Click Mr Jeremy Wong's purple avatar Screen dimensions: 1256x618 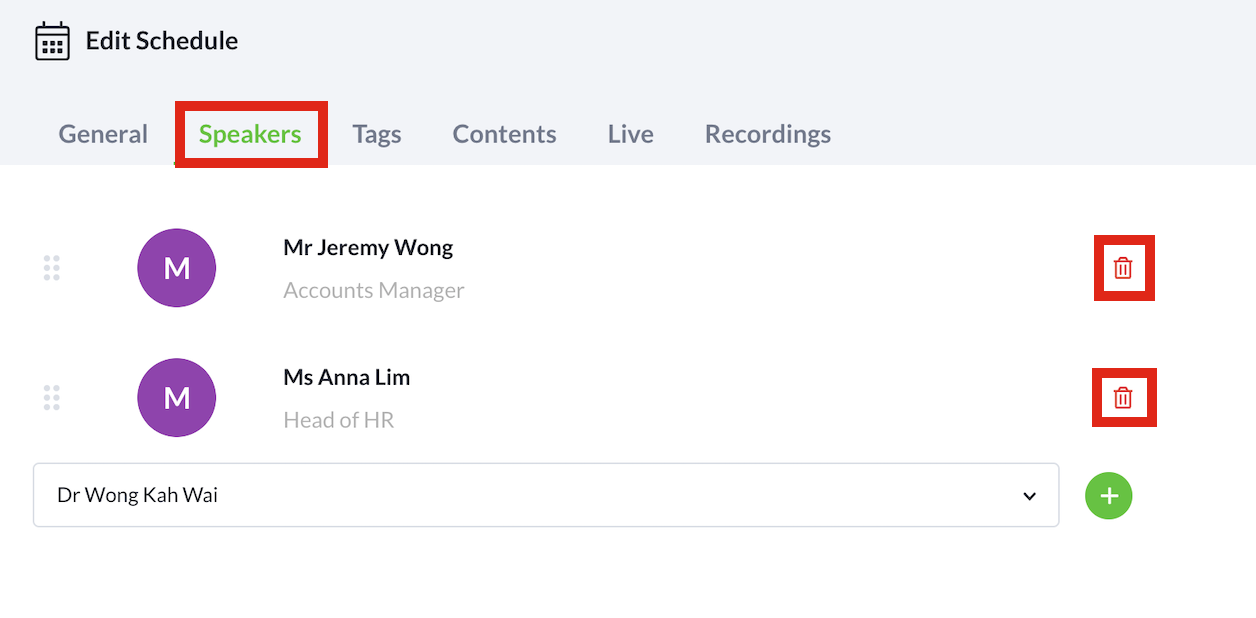tap(177, 268)
